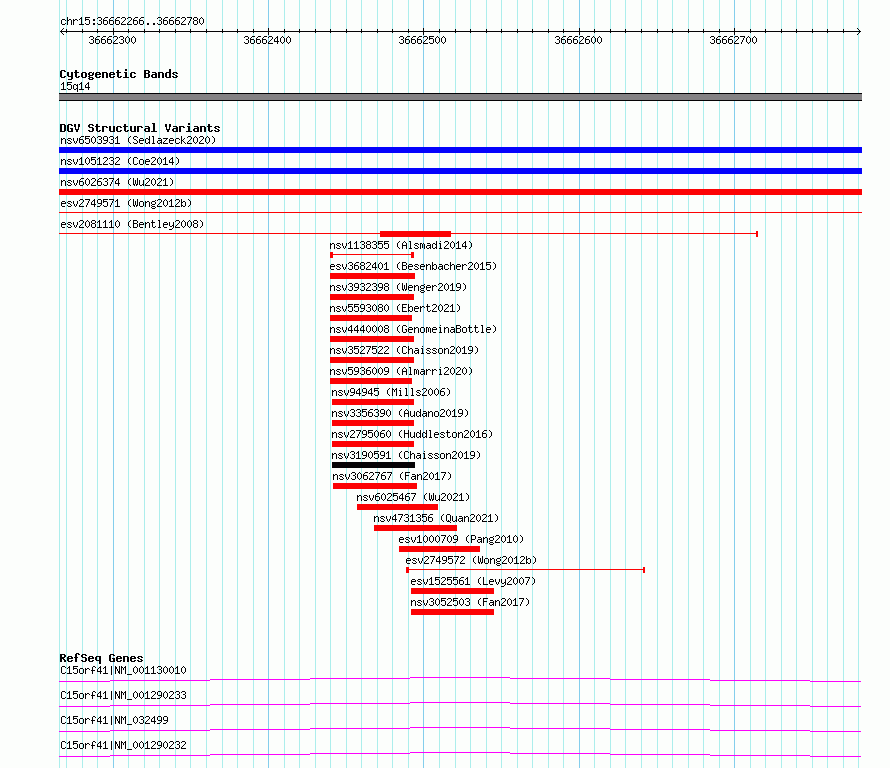Click the 36662600 ruler position

pyautogui.click(x=578, y=40)
